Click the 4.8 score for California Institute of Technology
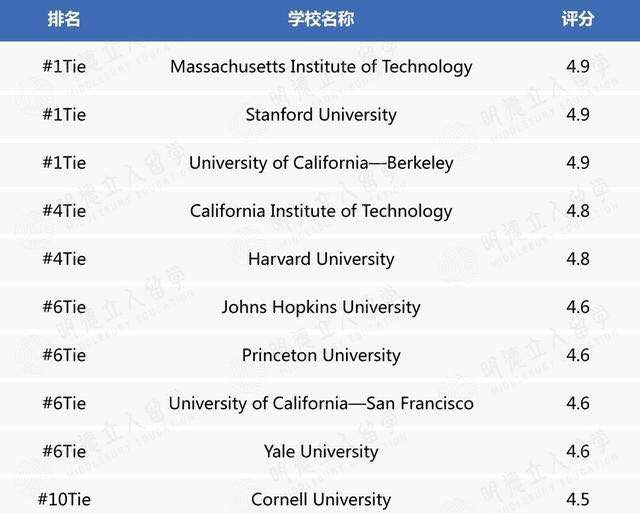The height and width of the screenshot is (513, 640). [577, 211]
